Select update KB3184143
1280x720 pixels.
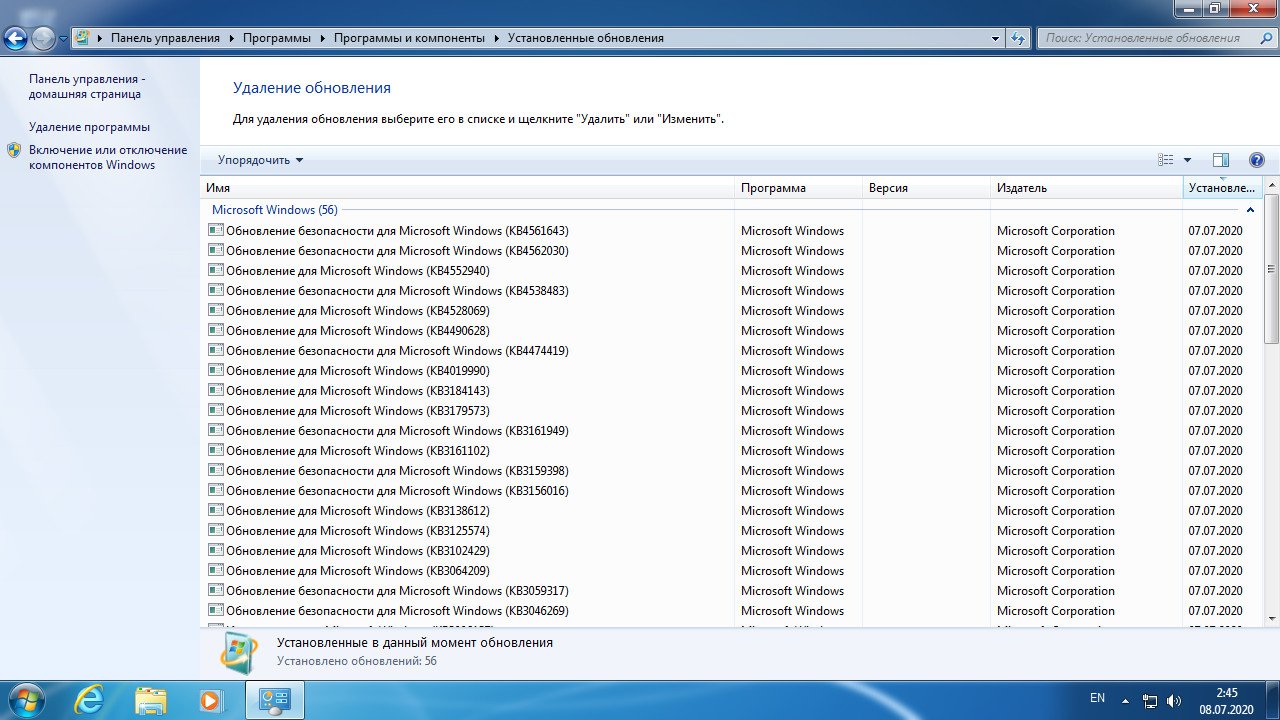(732, 390)
